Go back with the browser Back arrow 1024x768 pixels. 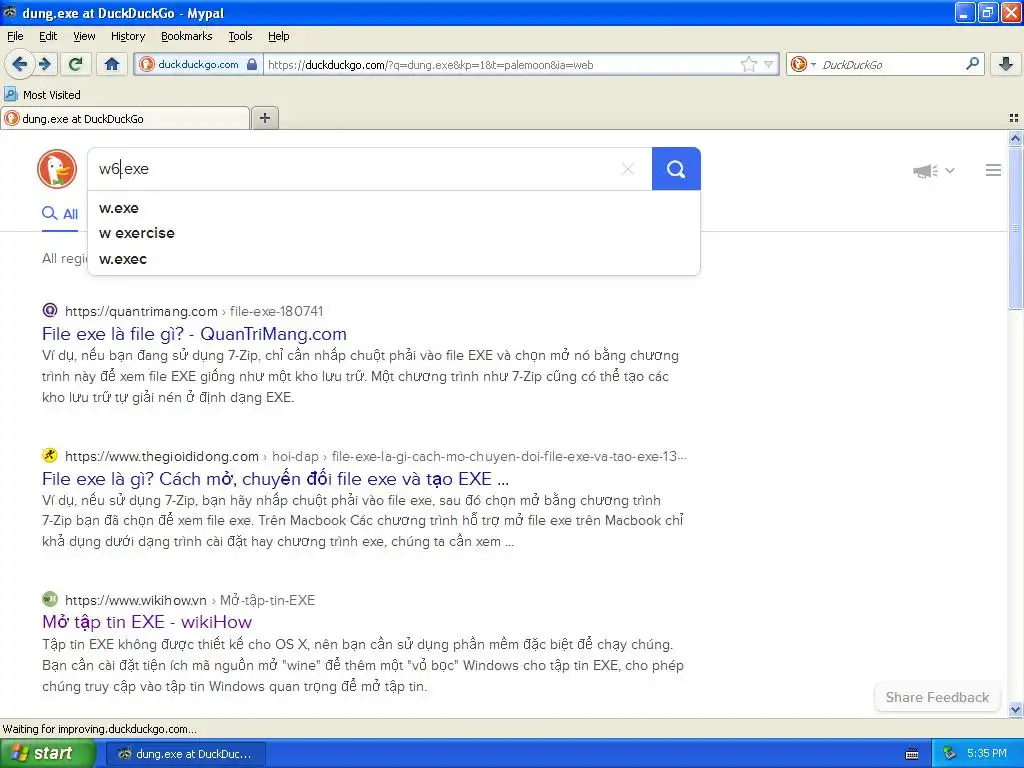click(x=19, y=64)
